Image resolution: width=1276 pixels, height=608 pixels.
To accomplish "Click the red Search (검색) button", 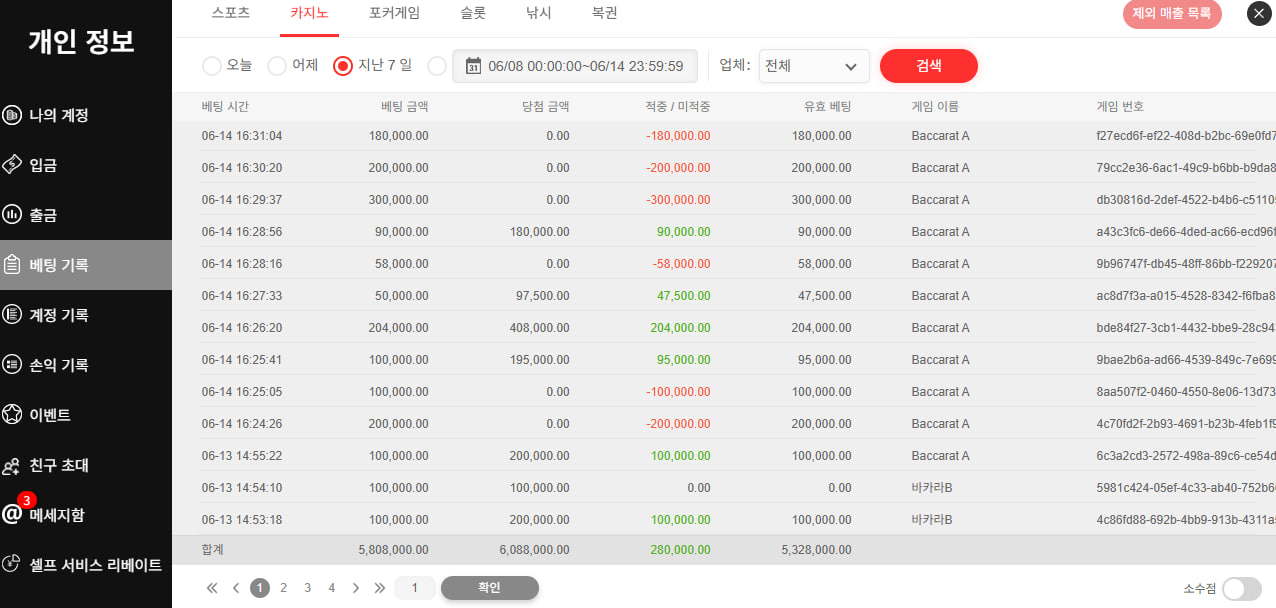I will point(928,66).
